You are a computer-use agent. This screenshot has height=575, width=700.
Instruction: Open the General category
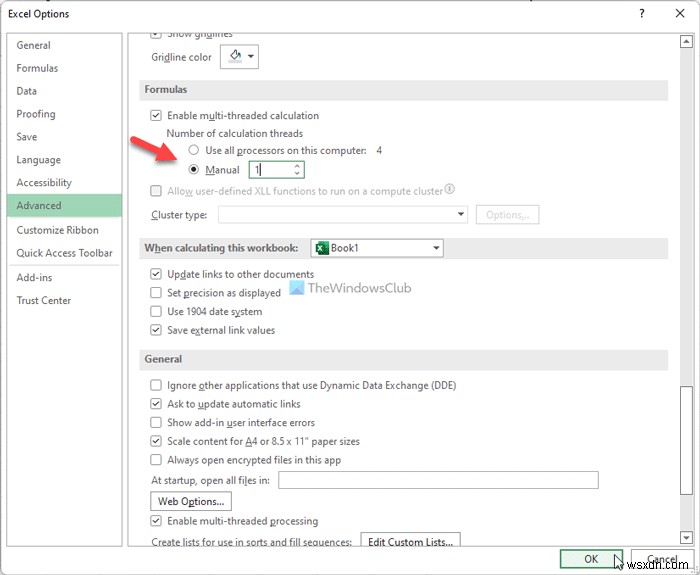coord(64,45)
